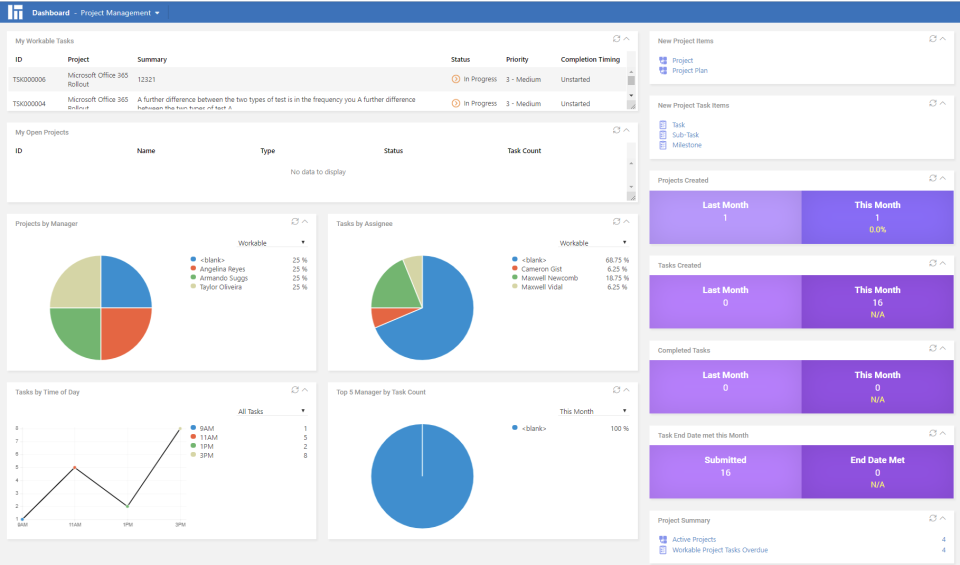Toggle the 11AM legend item
960x565 pixels.
(210, 437)
